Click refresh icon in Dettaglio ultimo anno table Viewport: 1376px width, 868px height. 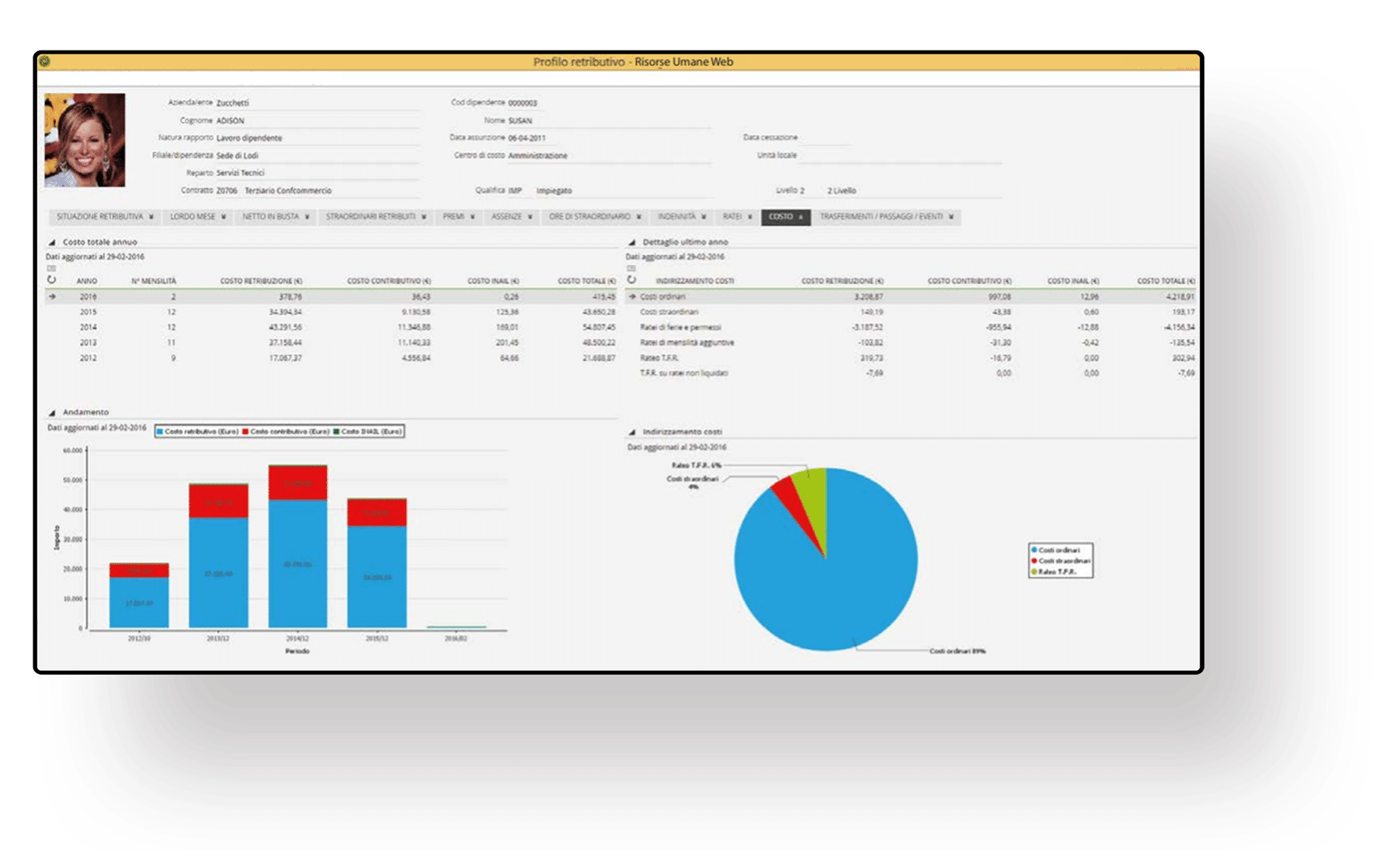(x=631, y=280)
